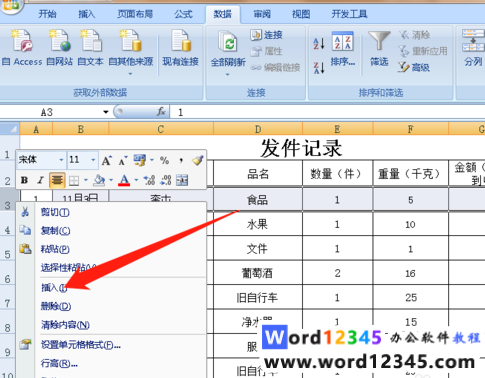Choose Paste (粘贴) from context menu

[111, 249]
